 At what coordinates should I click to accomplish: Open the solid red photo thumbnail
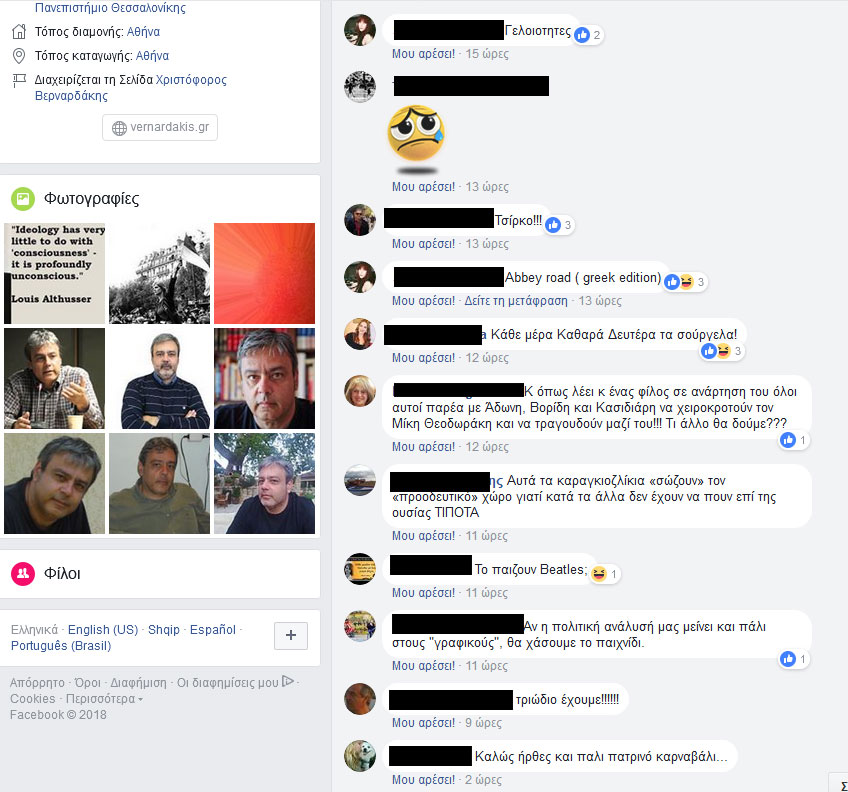point(264,273)
